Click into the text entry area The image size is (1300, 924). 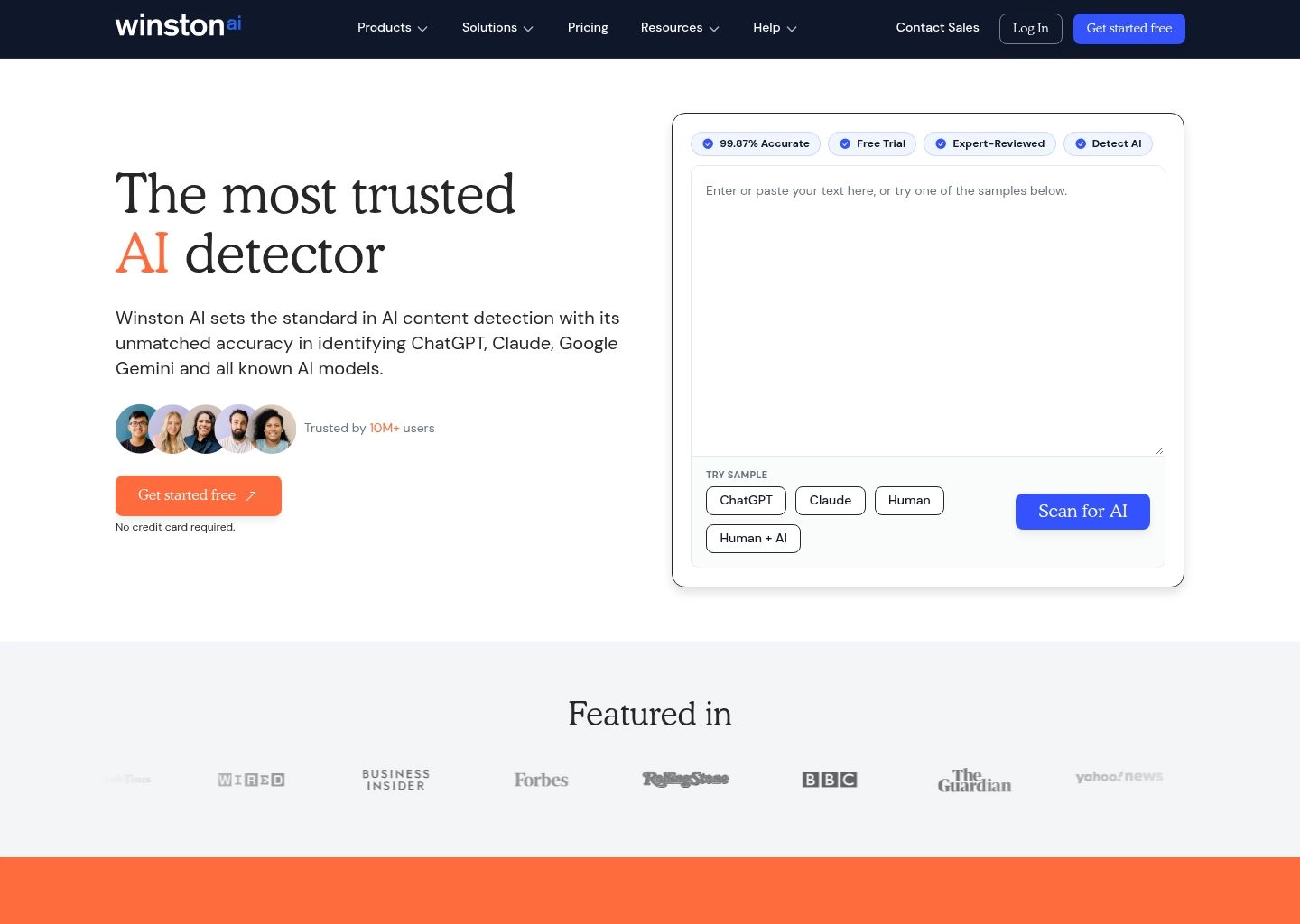[x=927, y=310]
